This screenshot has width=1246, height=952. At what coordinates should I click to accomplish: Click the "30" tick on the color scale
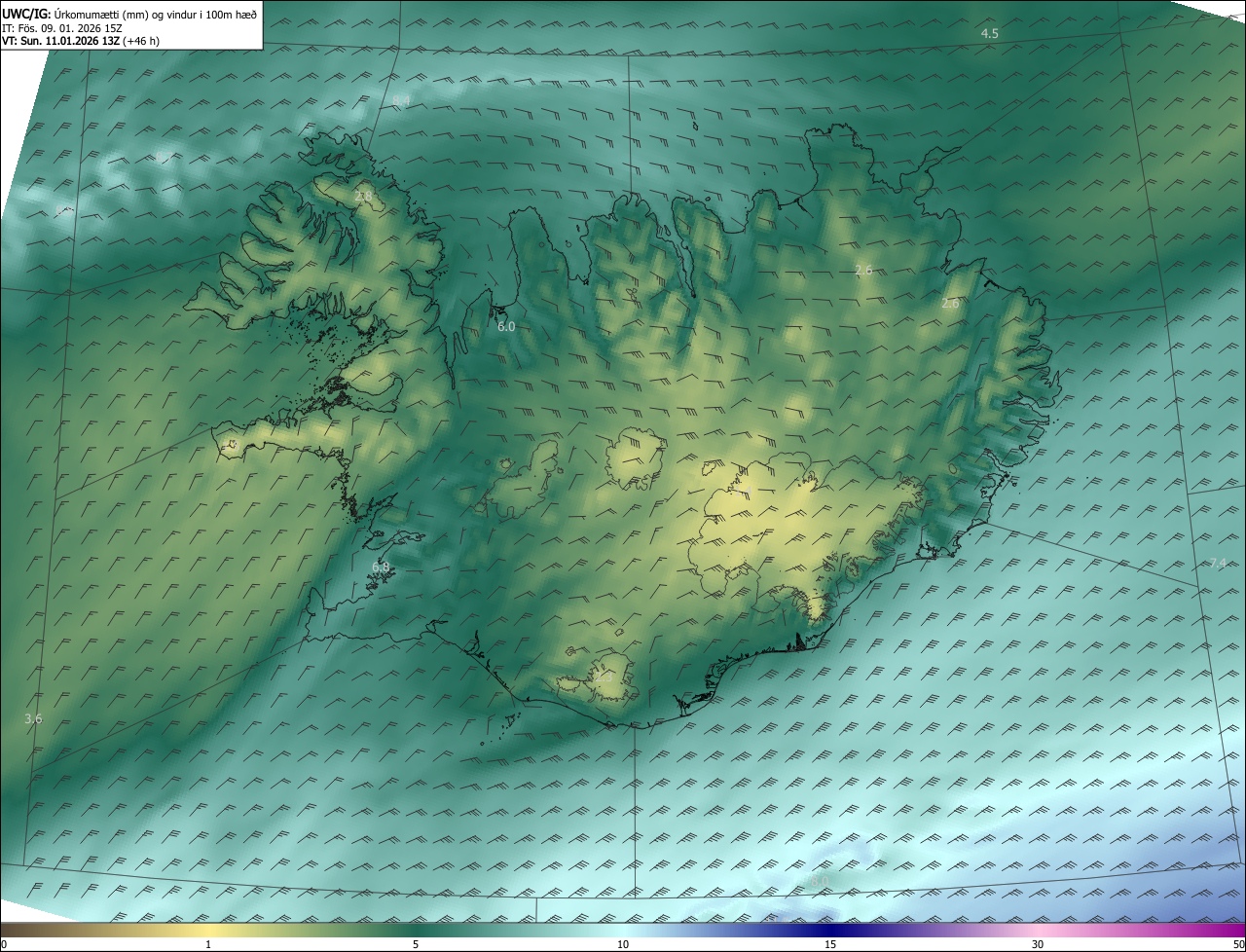pos(1038,944)
